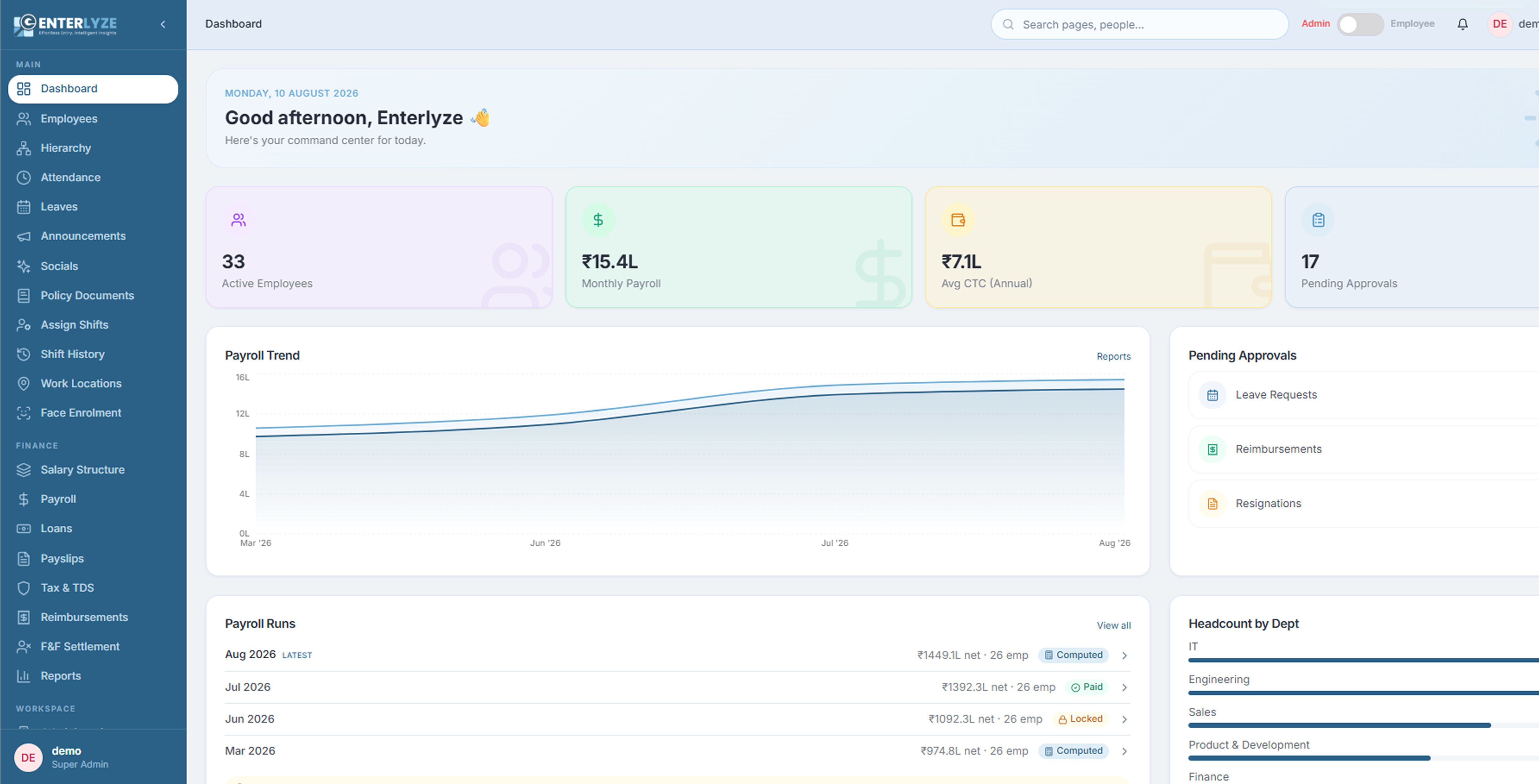
Task: Click the DE avatar in the header
Action: coord(1499,24)
